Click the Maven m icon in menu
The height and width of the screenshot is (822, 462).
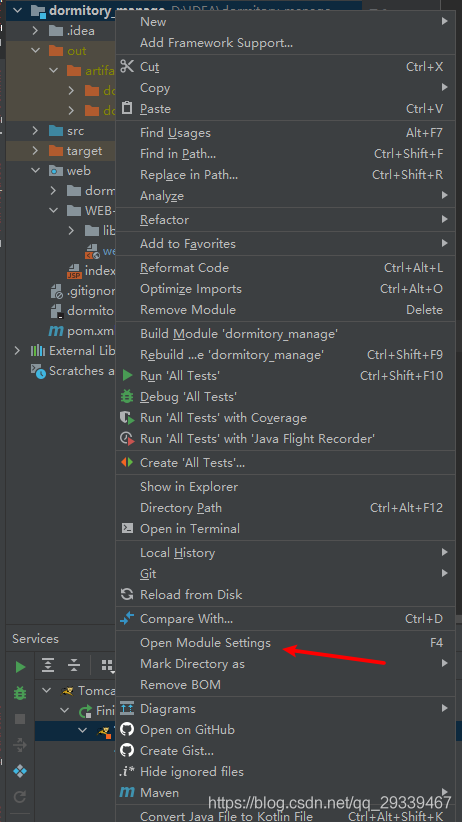pos(127,793)
